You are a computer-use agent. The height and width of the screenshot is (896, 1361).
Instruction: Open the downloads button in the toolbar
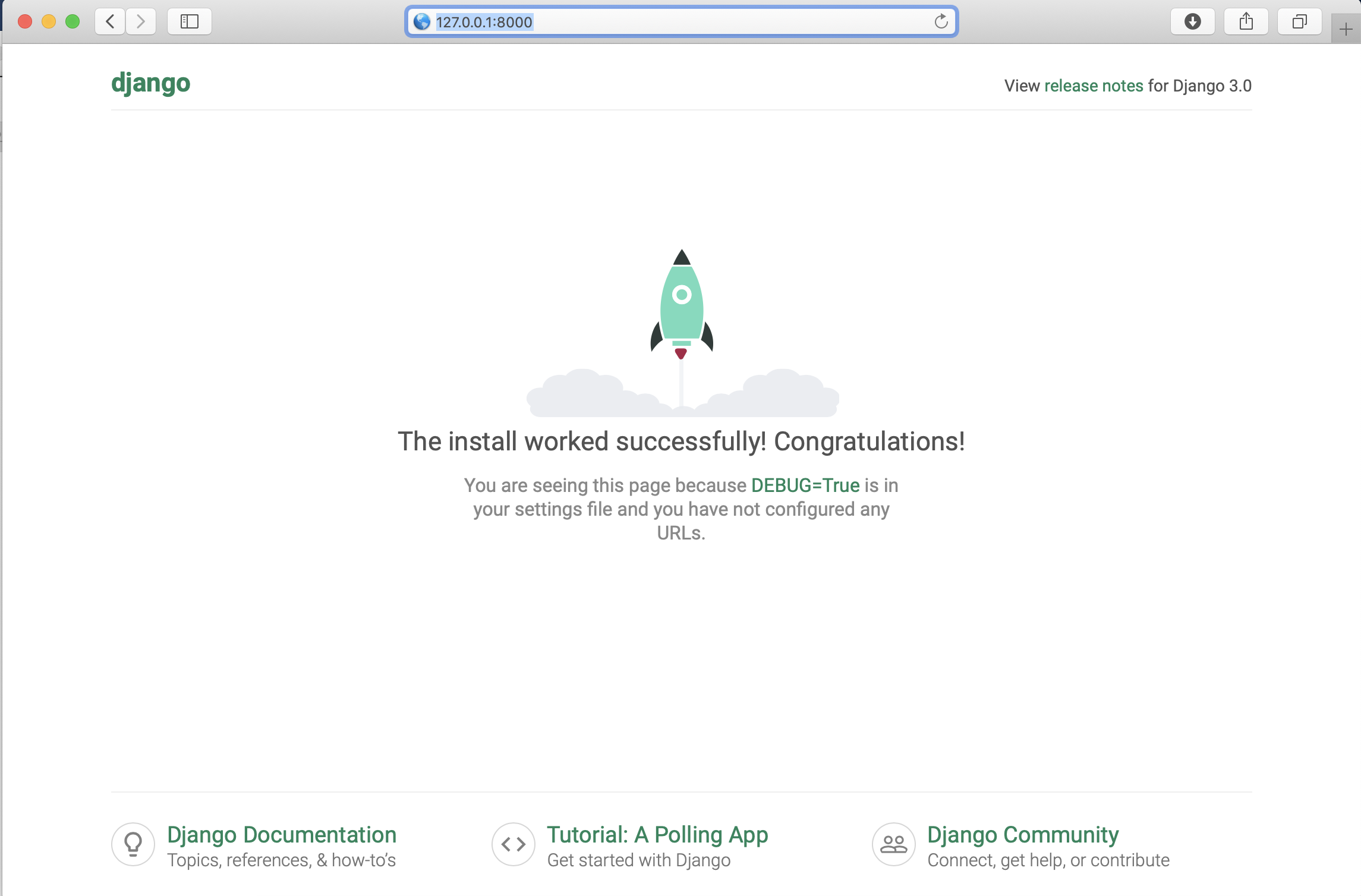pyautogui.click(x=1192, y=22)
